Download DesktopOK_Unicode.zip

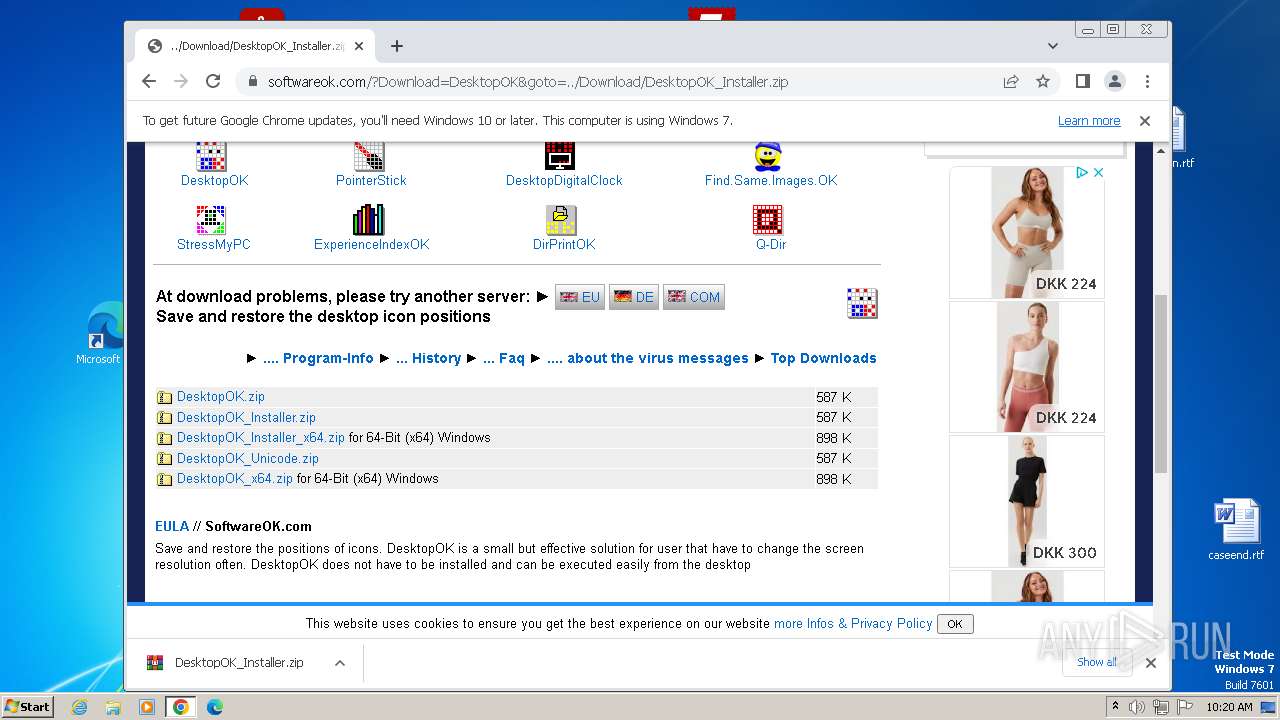(x=248, y=459)
